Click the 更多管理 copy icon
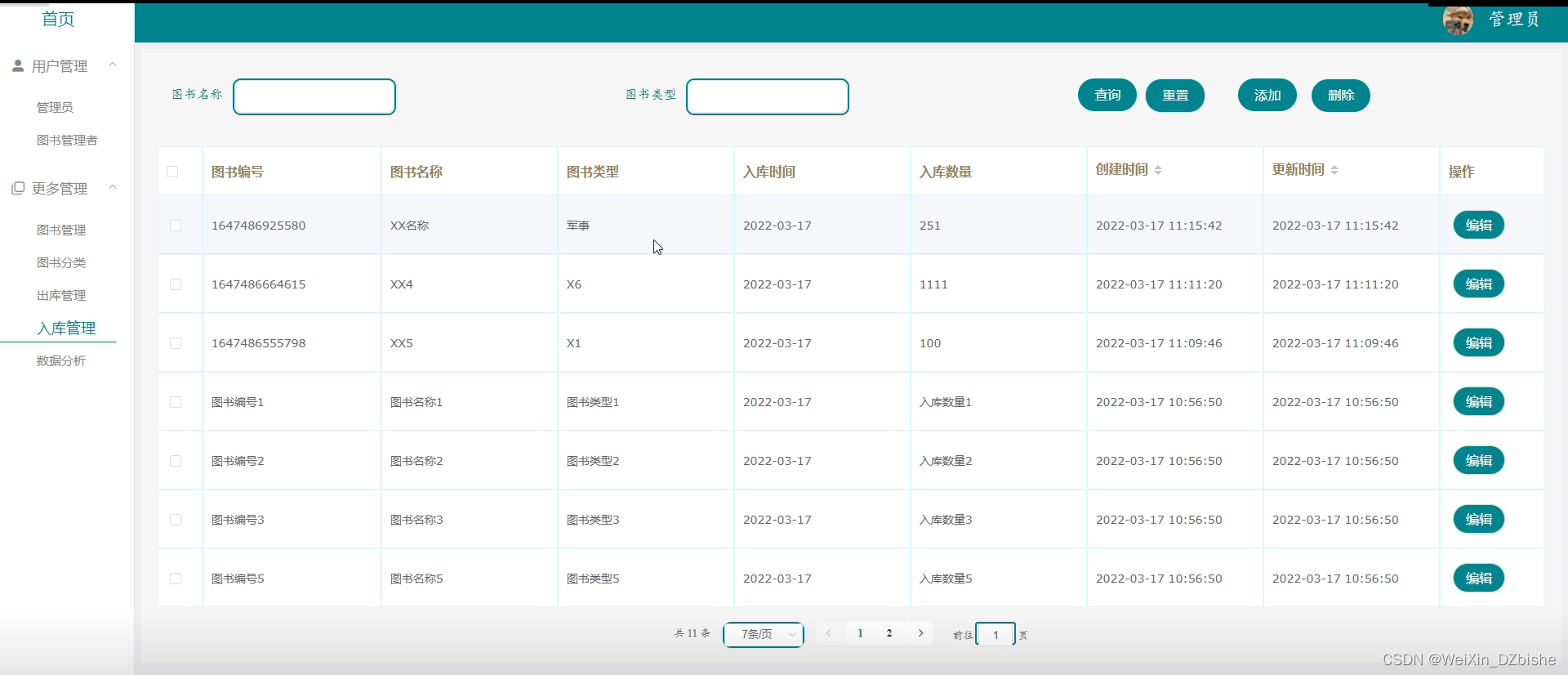 tap(18, 189)
